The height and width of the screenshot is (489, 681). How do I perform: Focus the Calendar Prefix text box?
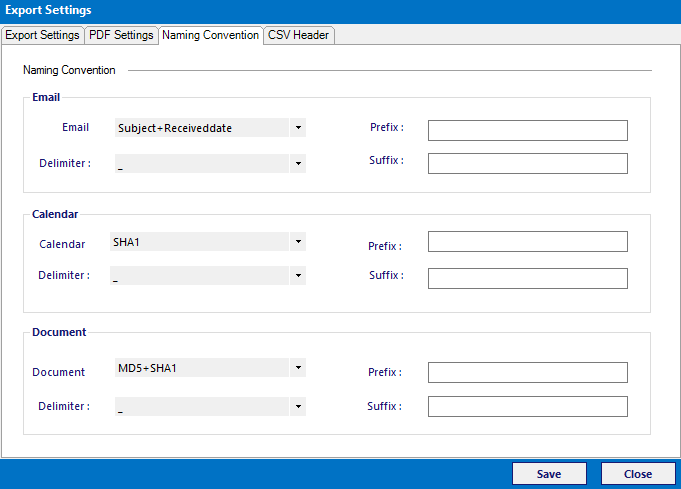coord(528,241)
